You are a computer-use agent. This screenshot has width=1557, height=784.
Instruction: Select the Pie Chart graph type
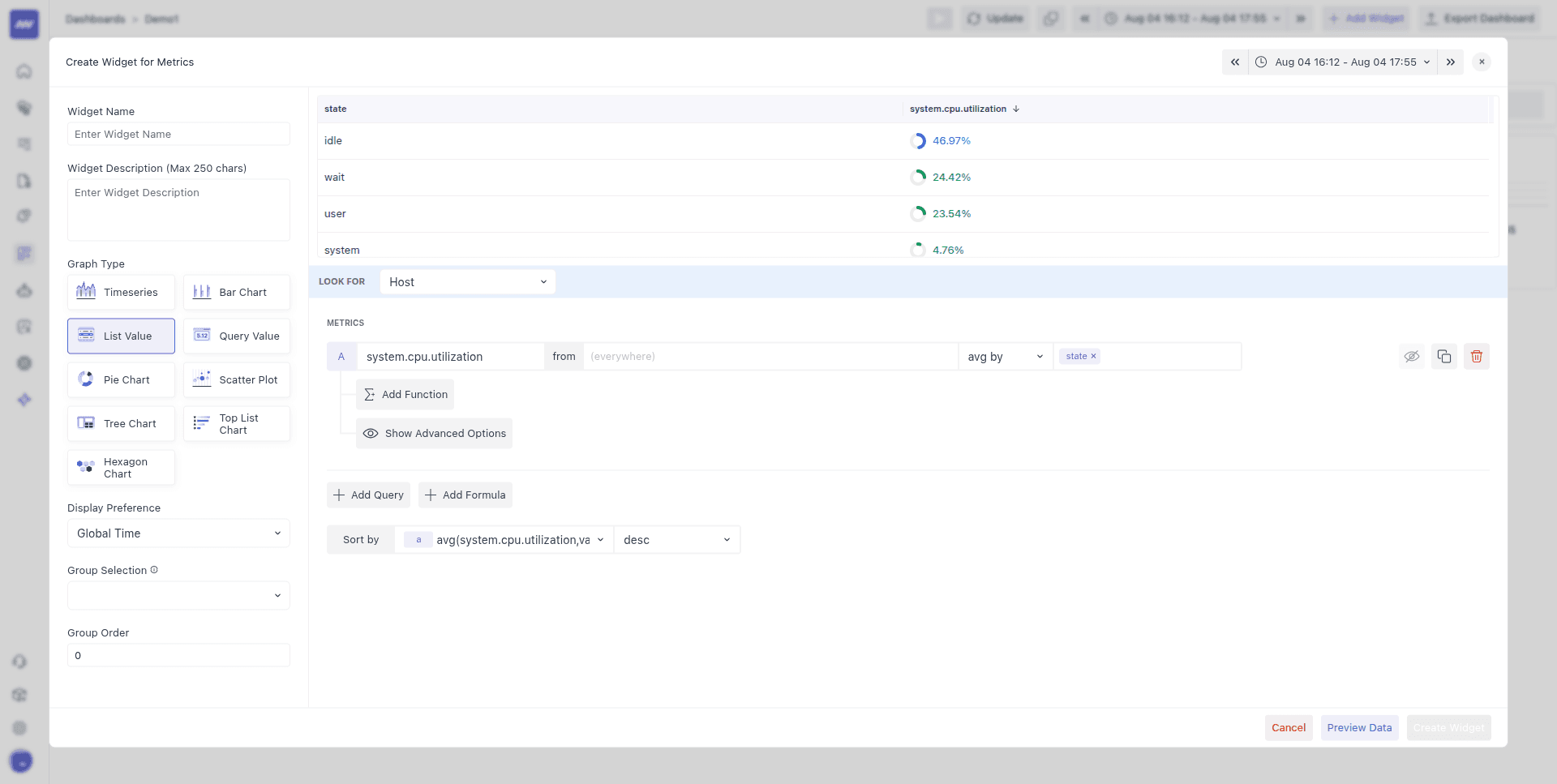pyautogui.click(x=120, y=379)
